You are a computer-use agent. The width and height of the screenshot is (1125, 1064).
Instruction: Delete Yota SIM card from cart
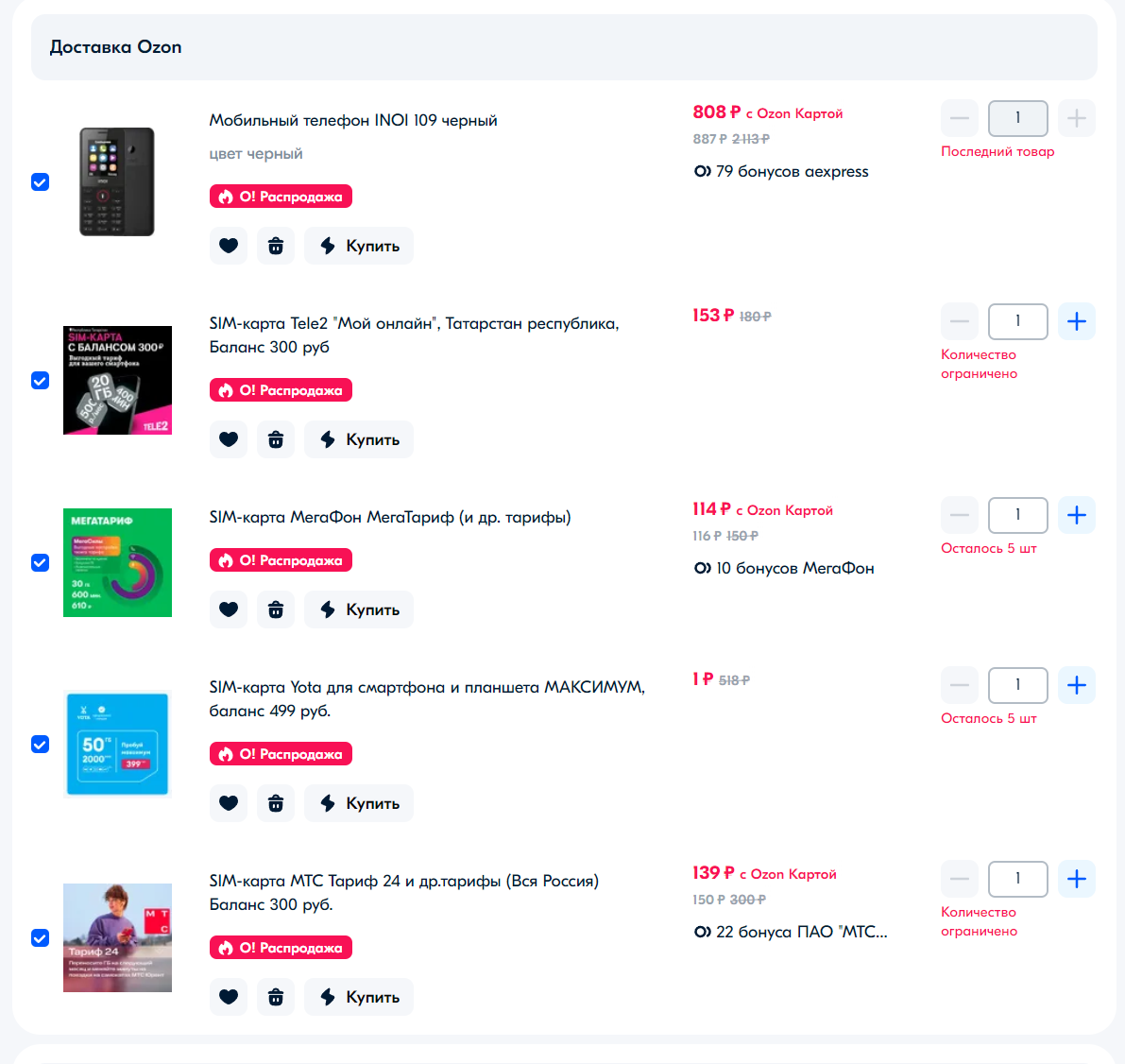tap(276, 803)
